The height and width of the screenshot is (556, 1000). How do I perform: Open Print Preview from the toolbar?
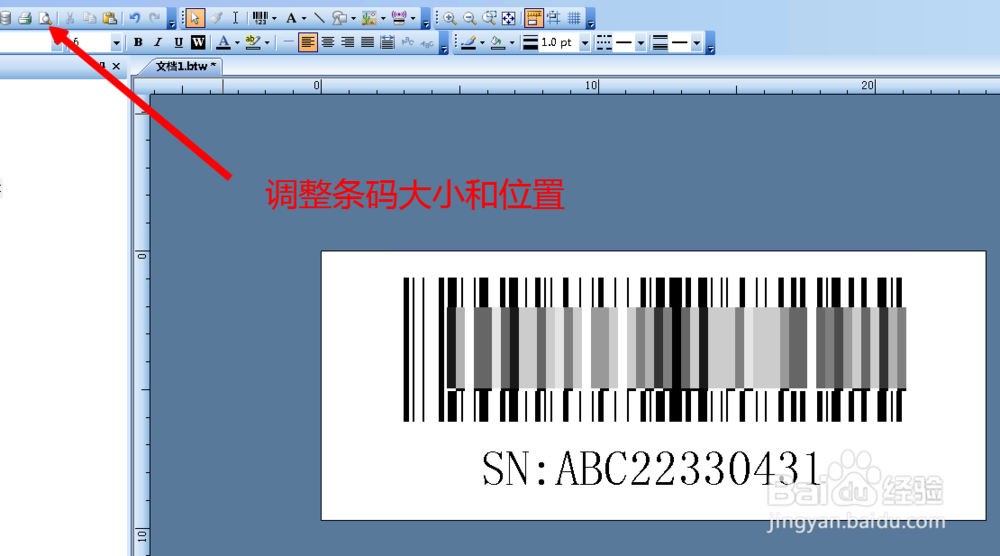[x=45, y=18]
